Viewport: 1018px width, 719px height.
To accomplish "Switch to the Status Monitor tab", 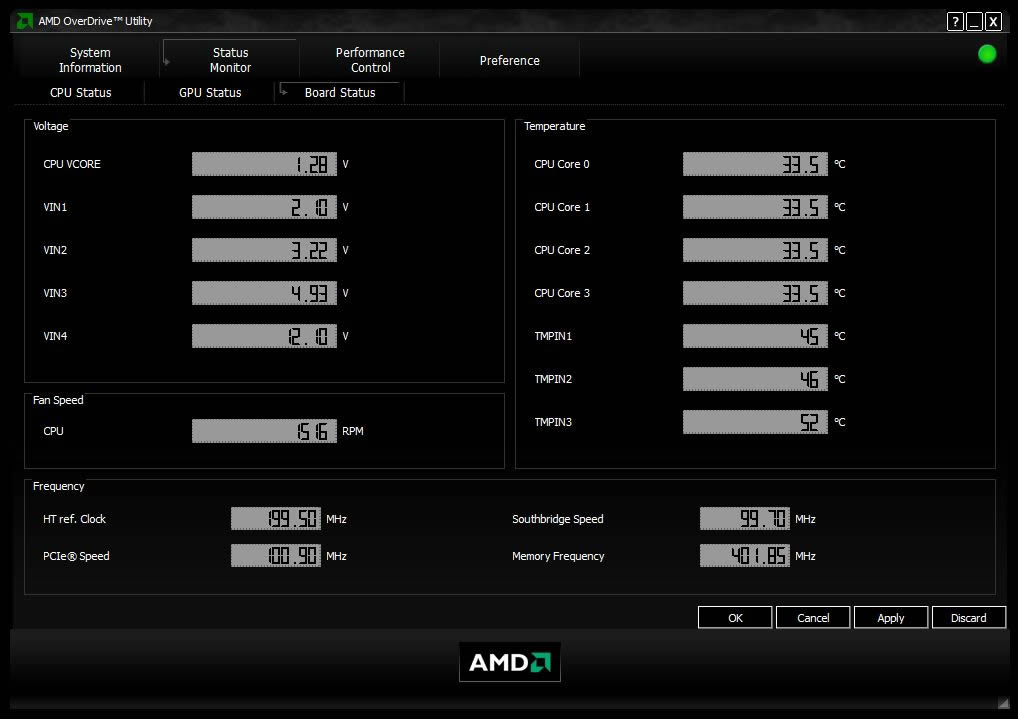I will (x=230, y=60).
